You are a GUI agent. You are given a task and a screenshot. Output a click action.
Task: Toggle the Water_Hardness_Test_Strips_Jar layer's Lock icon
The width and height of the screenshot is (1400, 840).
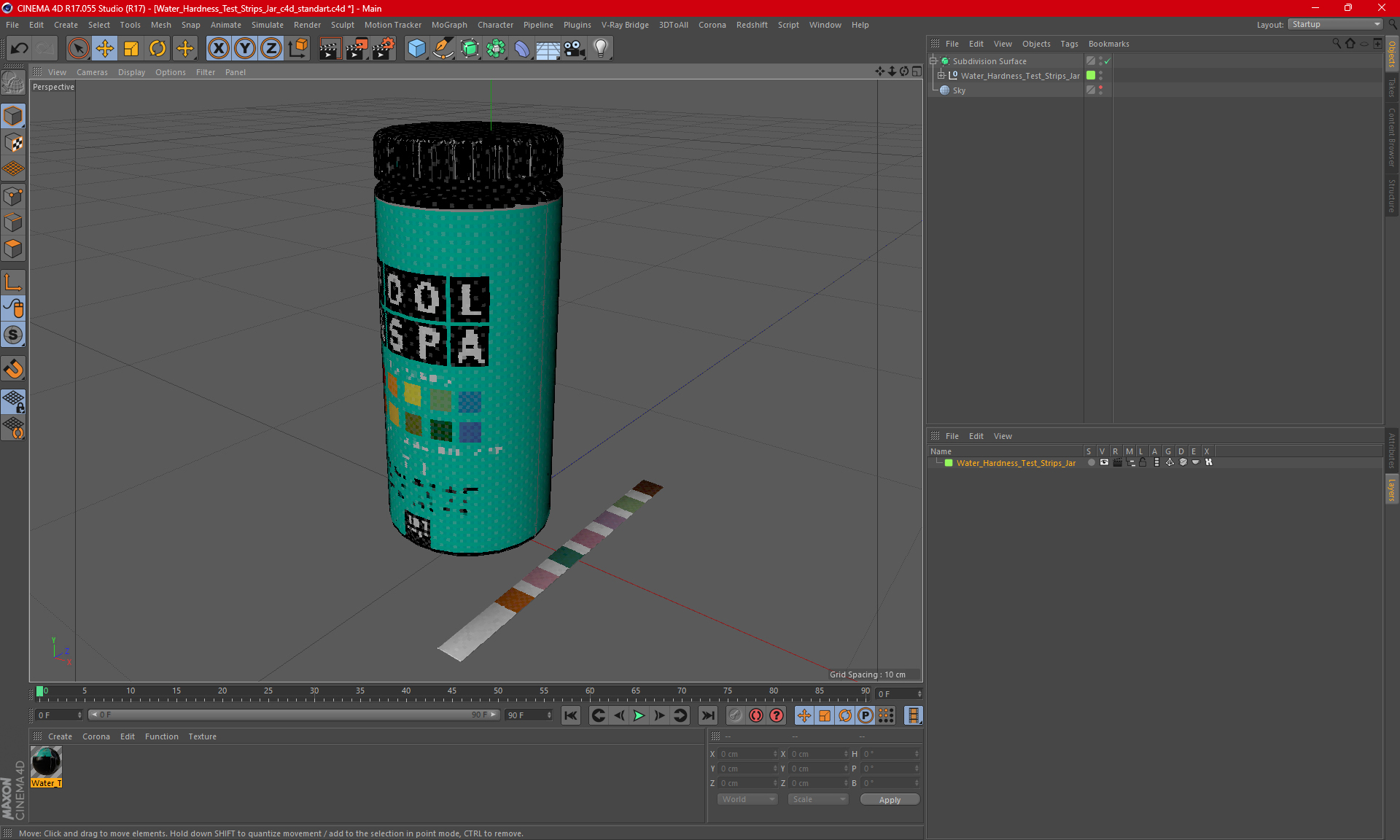[x=1143, y=462]
